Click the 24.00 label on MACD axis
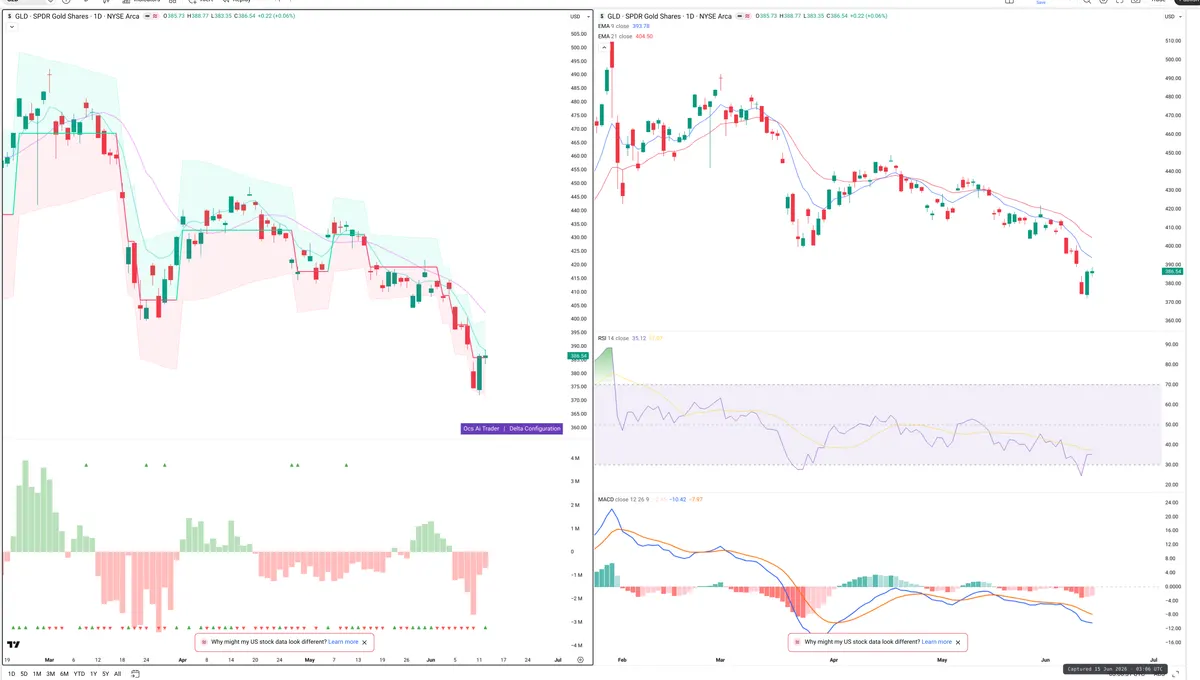The image size is (1200, 680). click(x=1172, y=504)
